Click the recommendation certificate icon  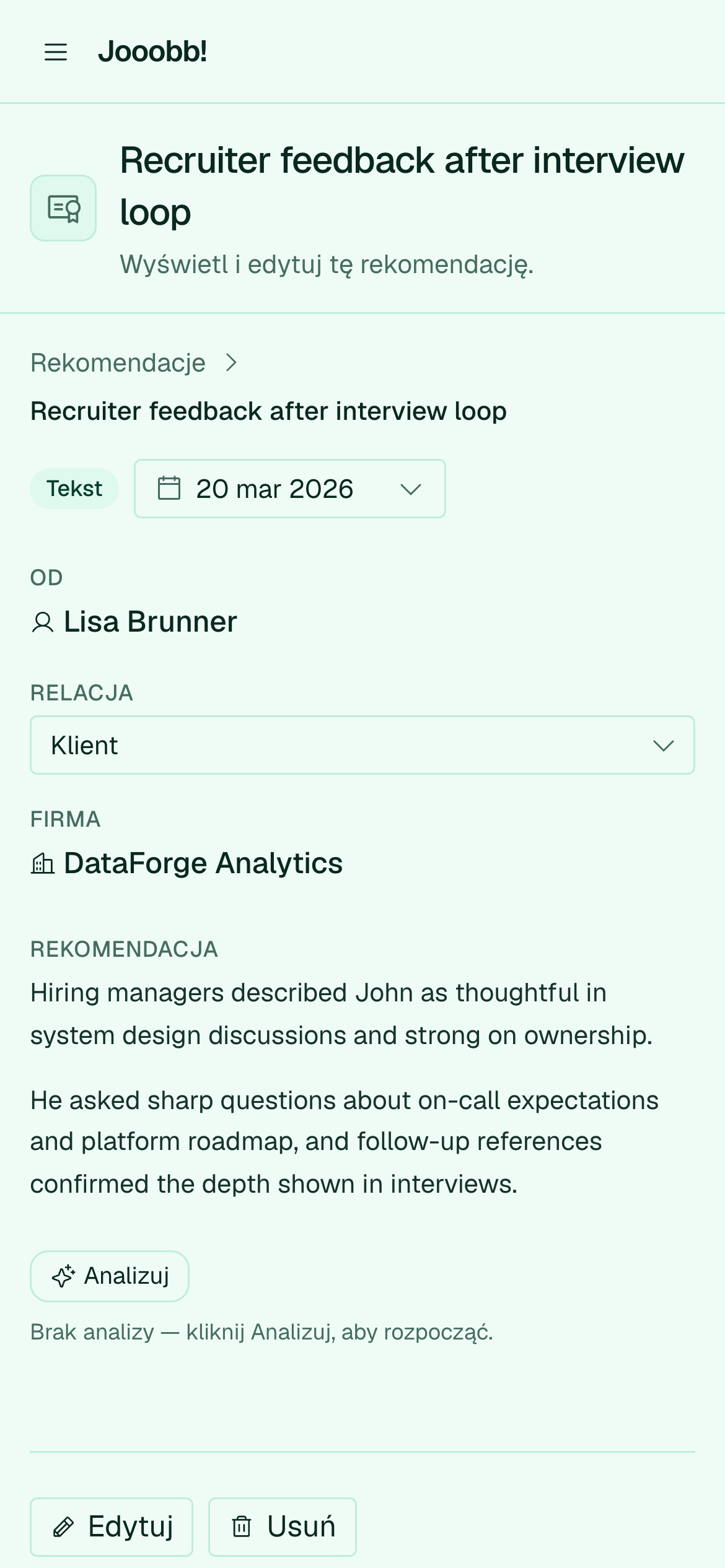[x=64, y=208]
